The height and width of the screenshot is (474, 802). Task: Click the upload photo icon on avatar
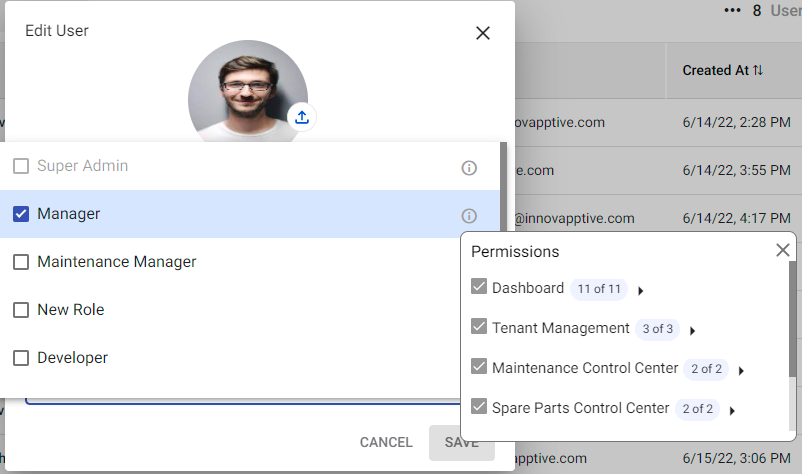[x=302, y=117]
